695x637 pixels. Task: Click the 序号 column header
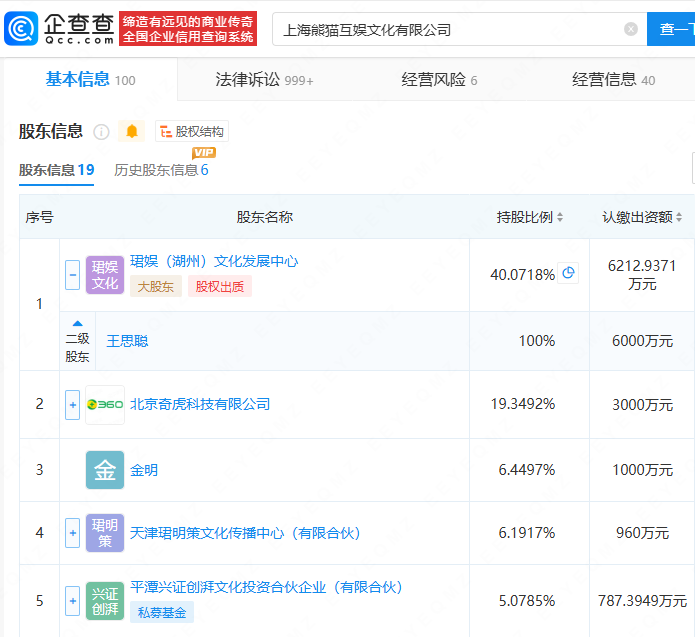tap(39, 217)
